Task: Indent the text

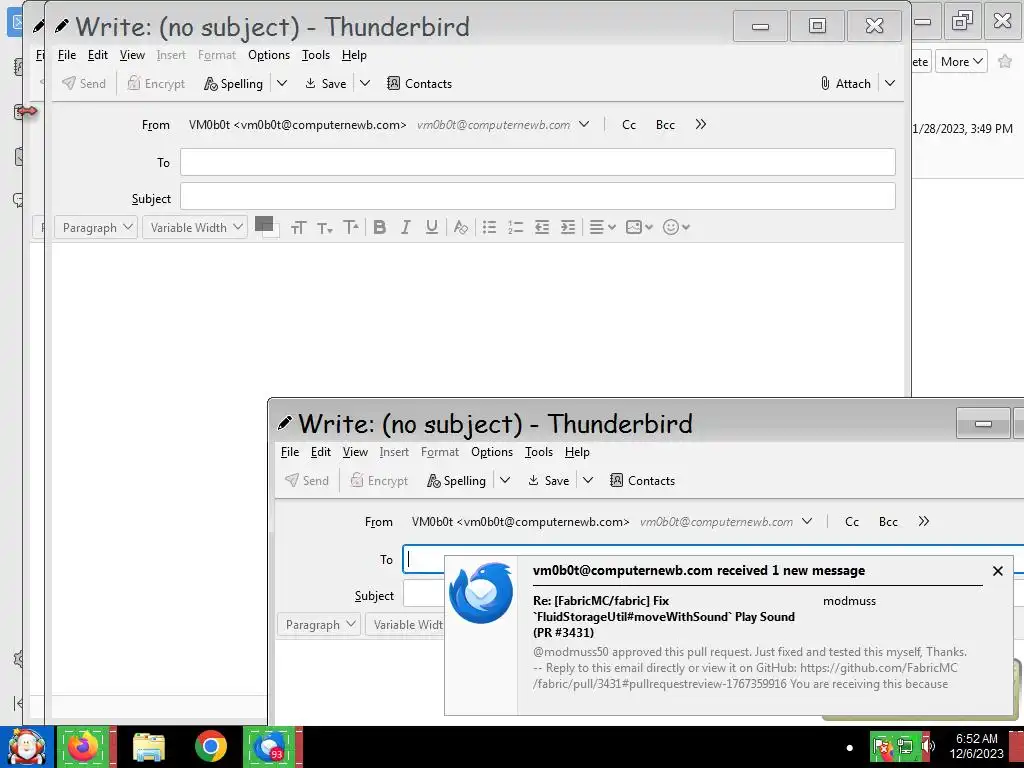Action: [x=568, y=227]
